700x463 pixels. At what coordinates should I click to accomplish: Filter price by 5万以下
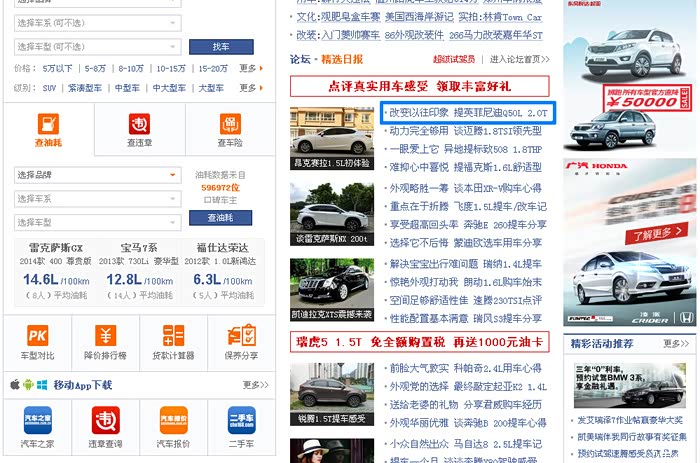58,68
